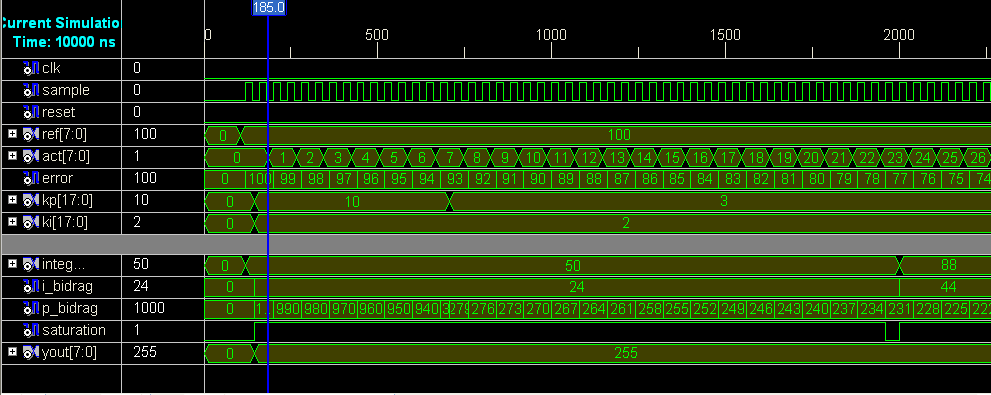The height and width of the screenshot is (395, 991).
Task: Click the p_bidrag signal icon
Action: pos(30,308)
